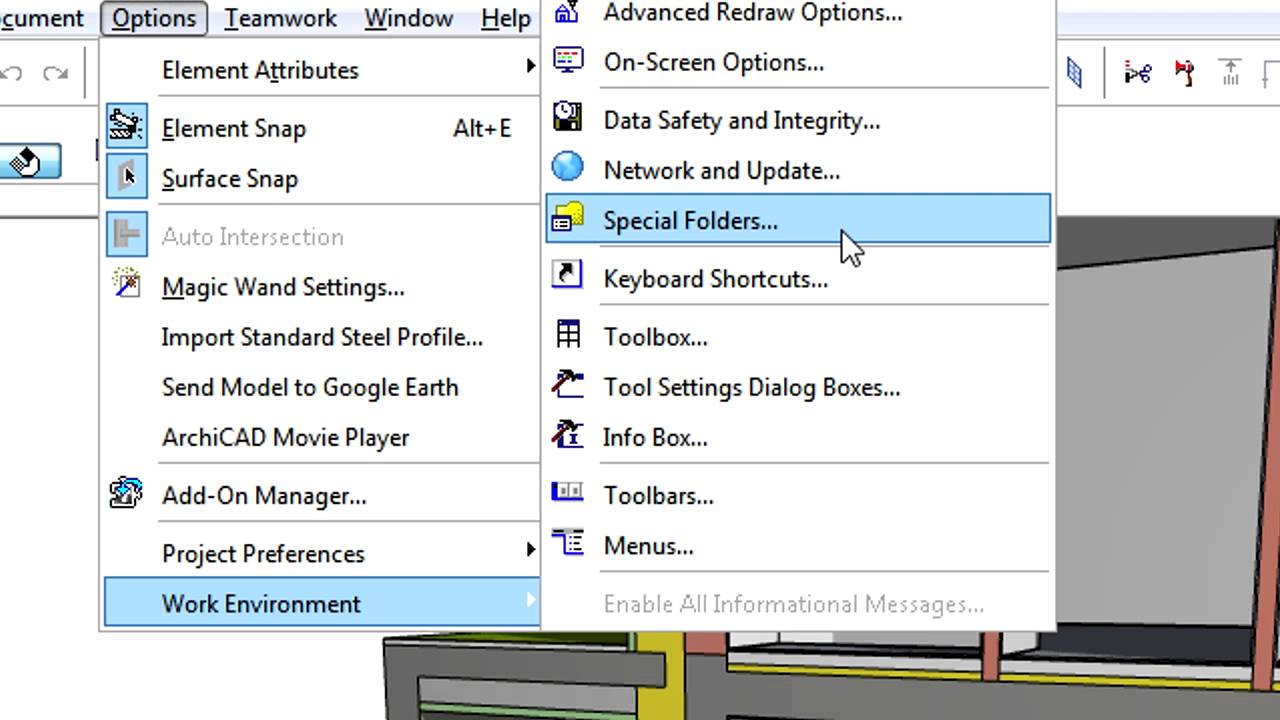The width and height of the screenshot is (1280, 720).
Task: Click the Advanced Redraw Options icon
Action: 568,12
